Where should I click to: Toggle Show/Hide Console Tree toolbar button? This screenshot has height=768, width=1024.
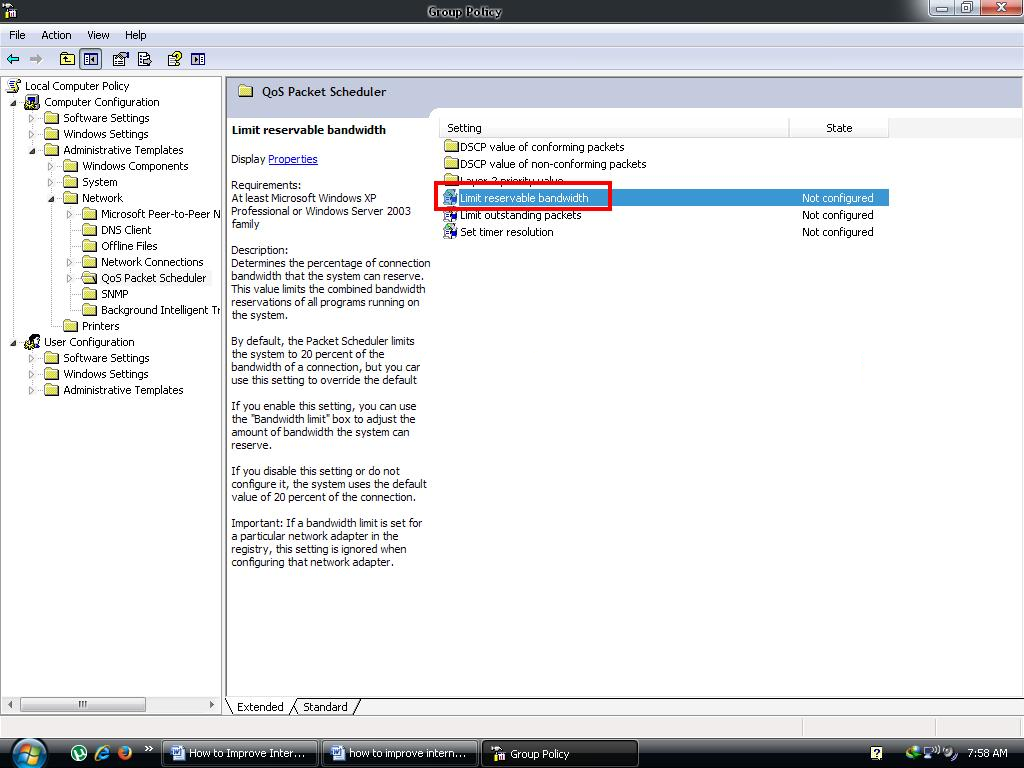click(x=91, y=59)
